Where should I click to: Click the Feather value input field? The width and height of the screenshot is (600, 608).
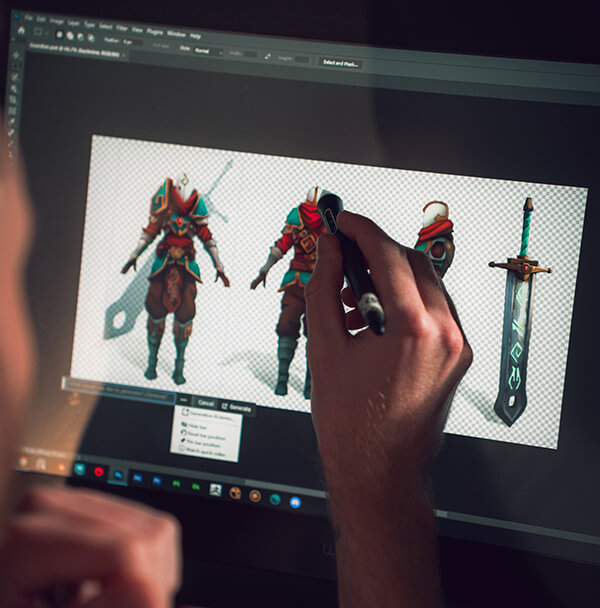(132, 41)
